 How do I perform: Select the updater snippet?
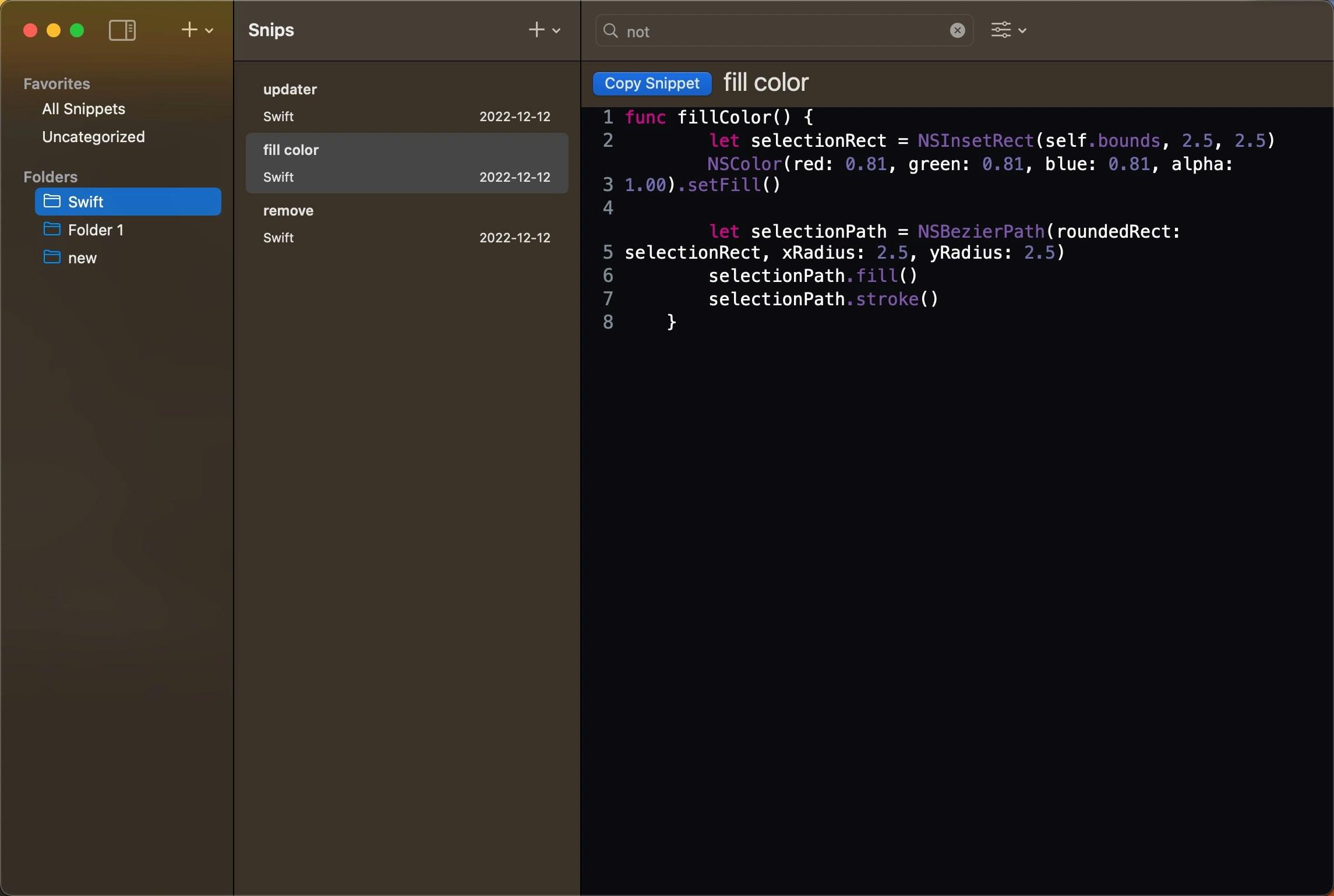pos(407,103)
